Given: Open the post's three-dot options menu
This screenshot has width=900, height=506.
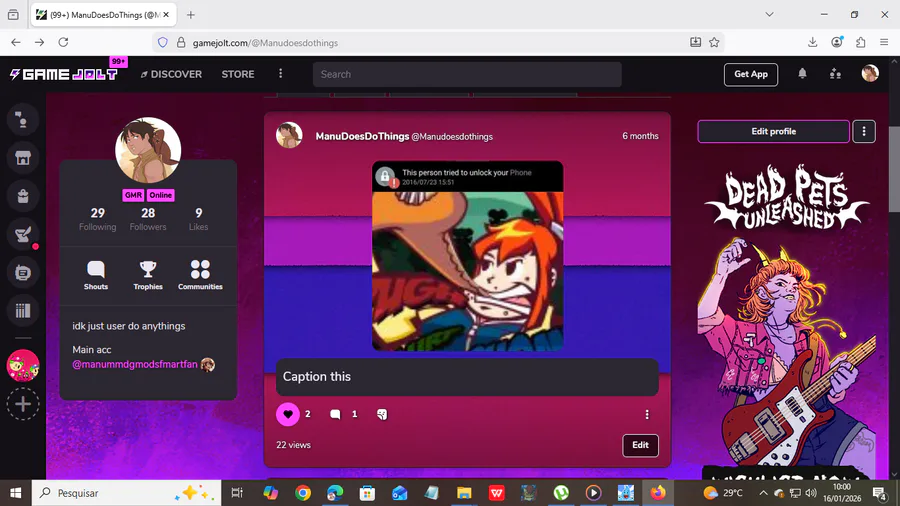Looking at the screenshot, I should click(647, 414).
